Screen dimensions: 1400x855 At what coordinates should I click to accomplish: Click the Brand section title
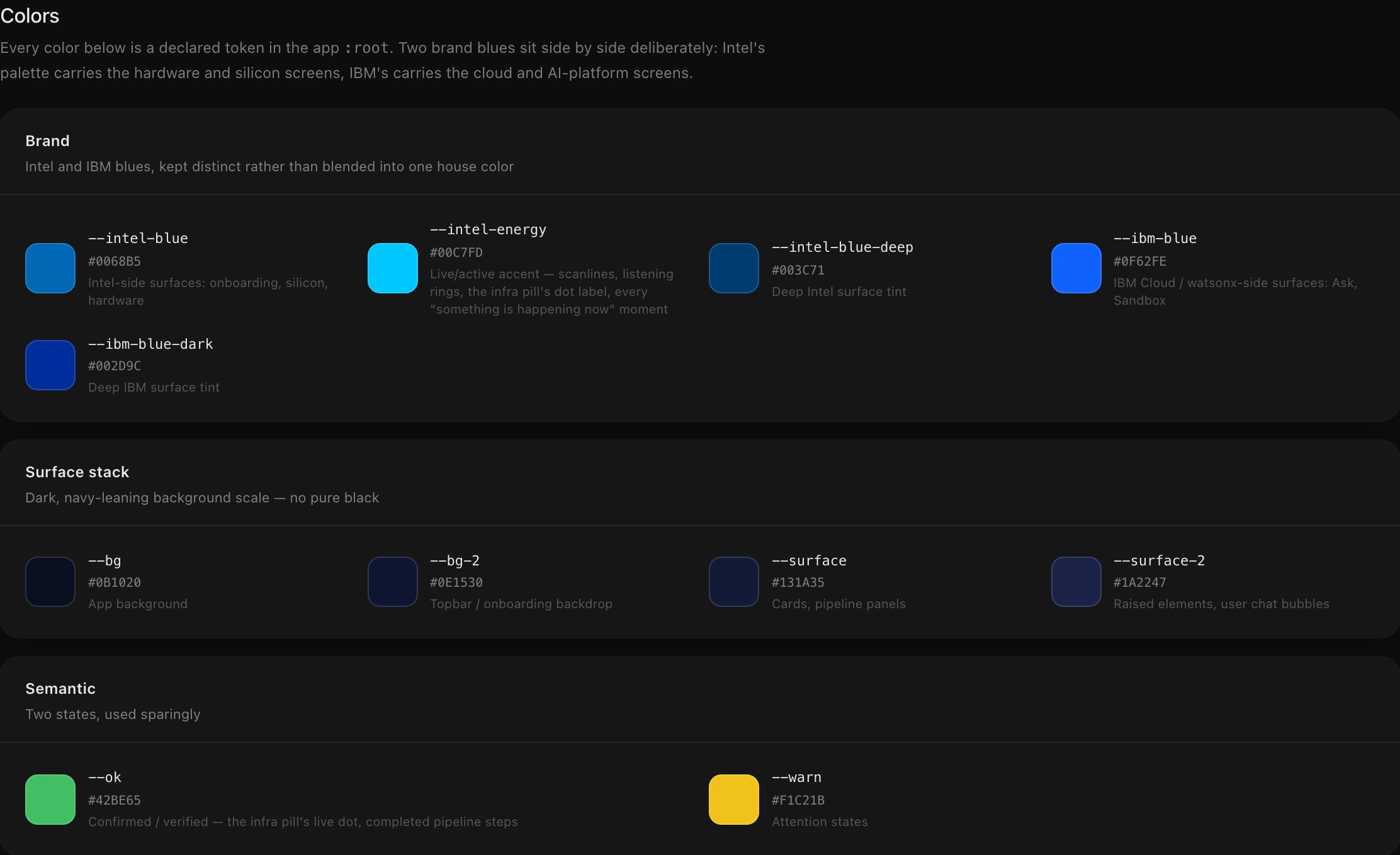click(47, 140)
